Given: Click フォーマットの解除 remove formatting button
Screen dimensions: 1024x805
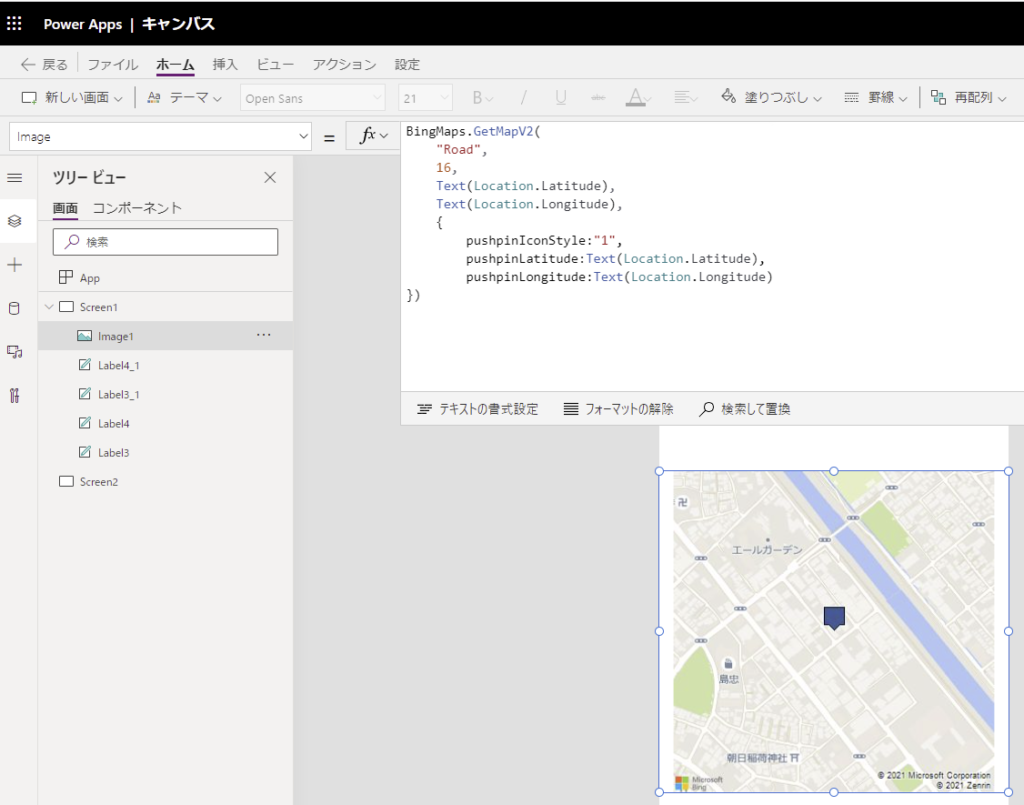Looking at the screenshot, I should pyautogui.click(x=618, y=409).
